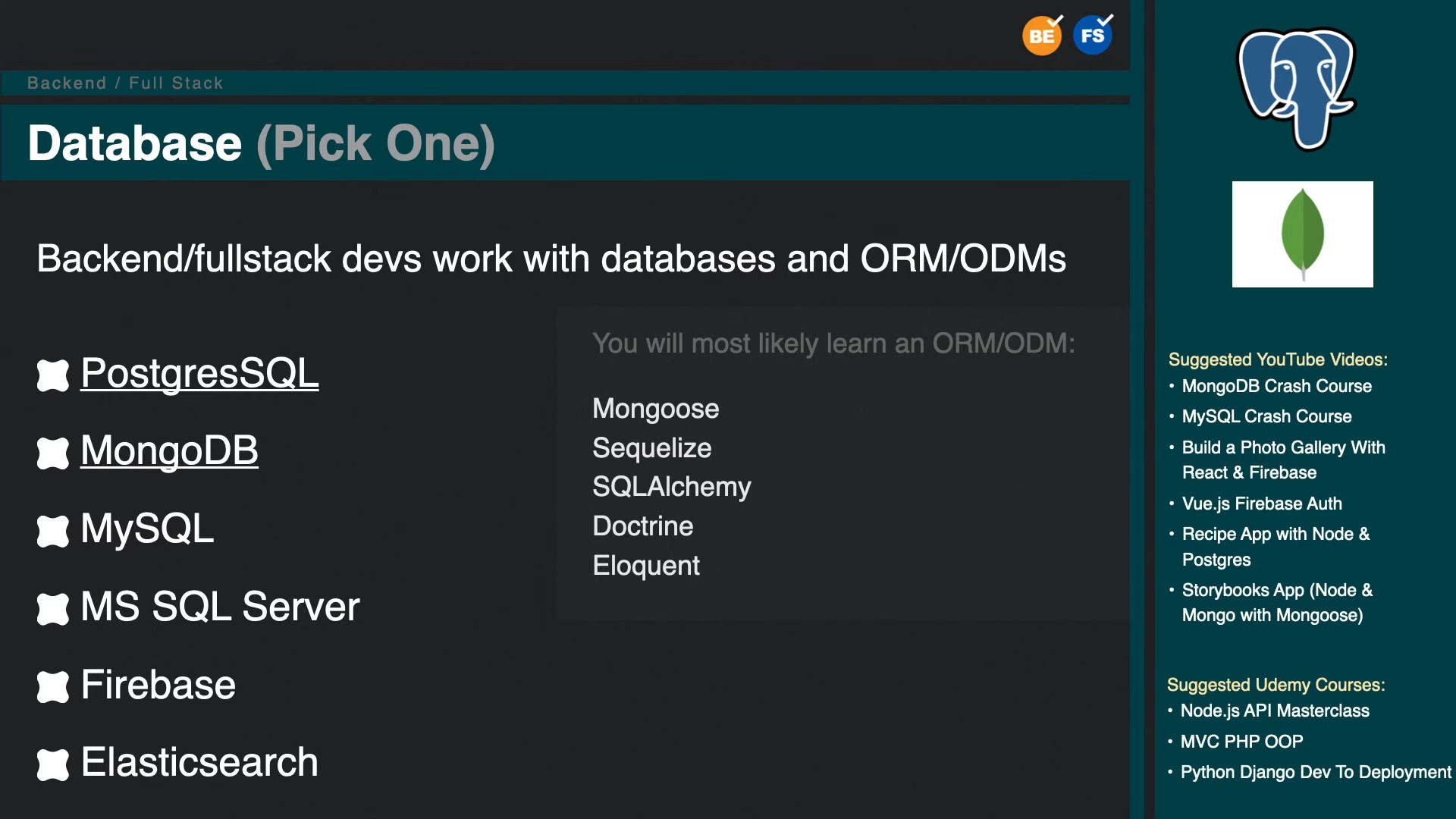
Task: Click Mongoose in the ORM list
Action: (x=655, y=409)
